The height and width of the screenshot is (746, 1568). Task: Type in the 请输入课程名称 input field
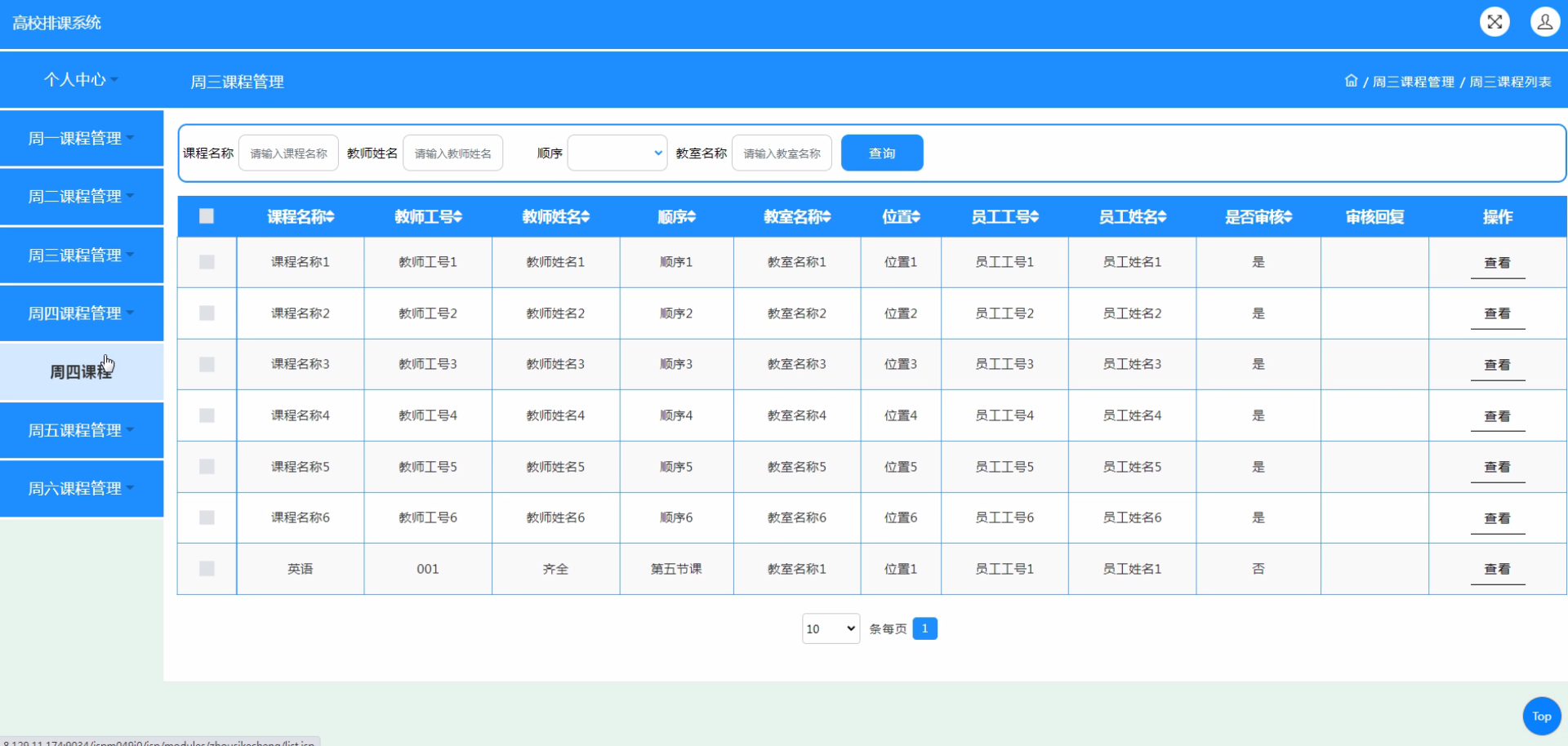point(287,153)
